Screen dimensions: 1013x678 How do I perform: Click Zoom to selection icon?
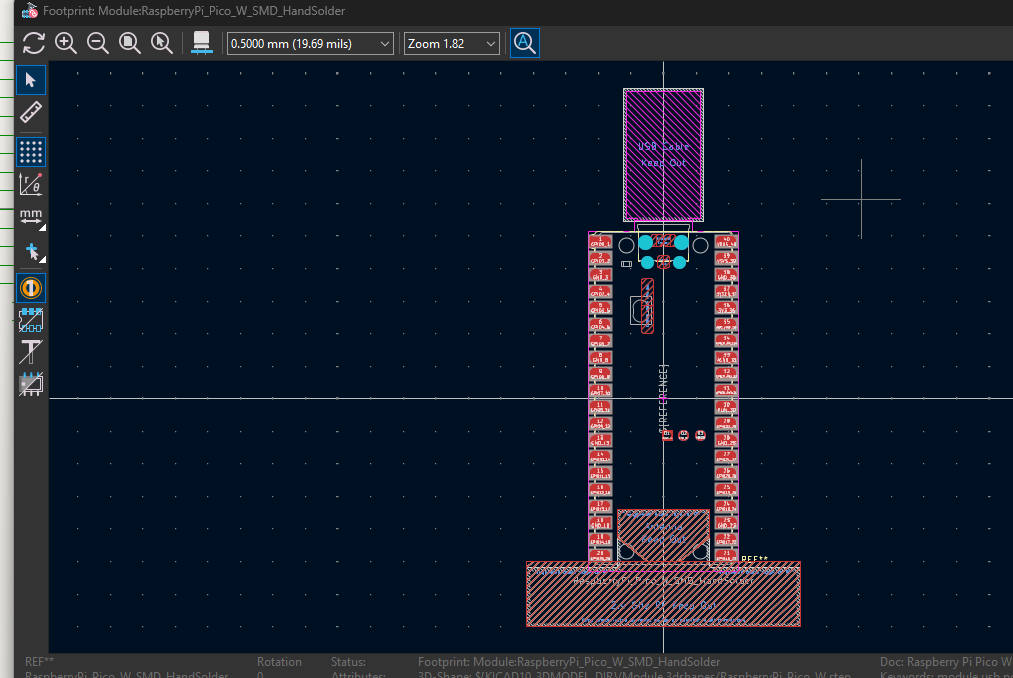pos(162,43)
